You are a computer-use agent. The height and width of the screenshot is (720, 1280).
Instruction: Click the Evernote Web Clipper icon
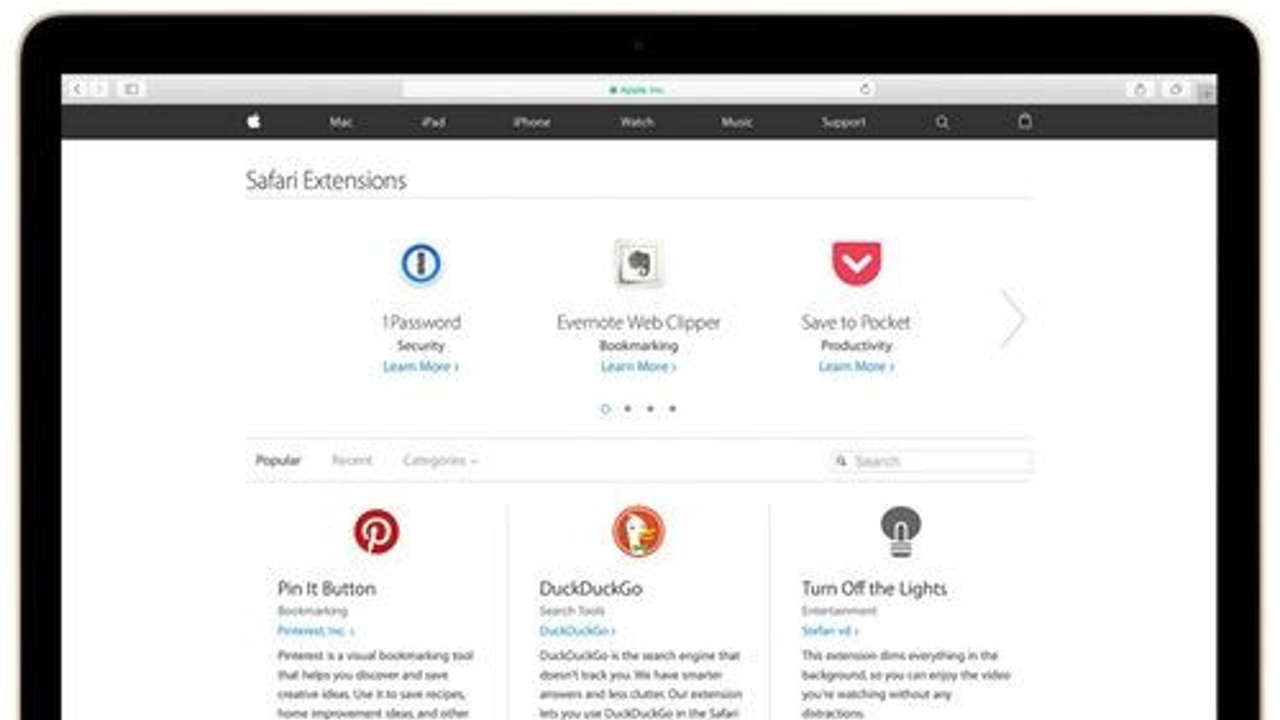tap(638, 264)
